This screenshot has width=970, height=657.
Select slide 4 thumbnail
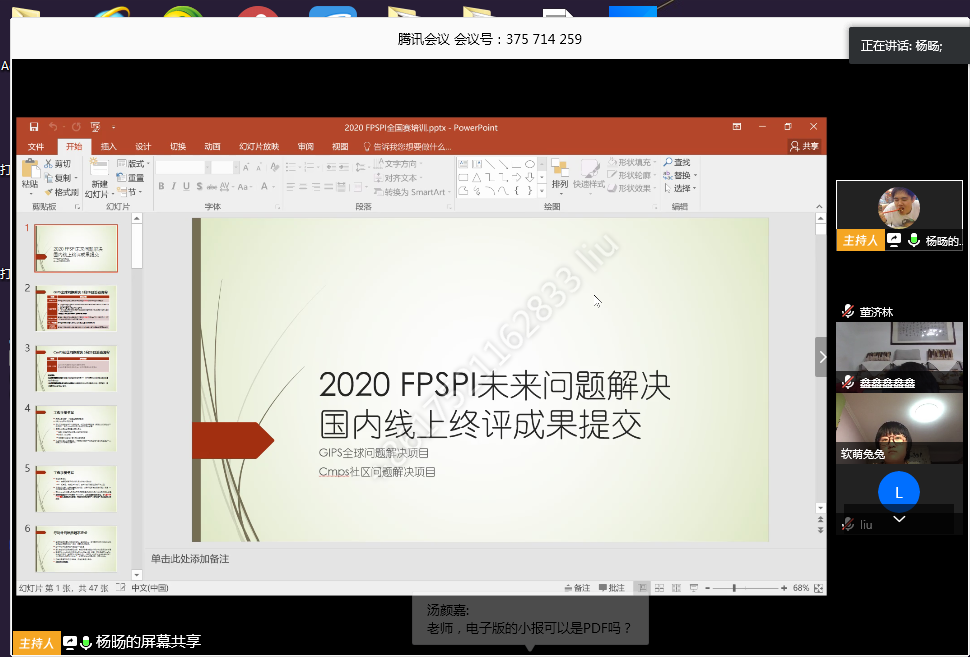[x=76, y=428]
